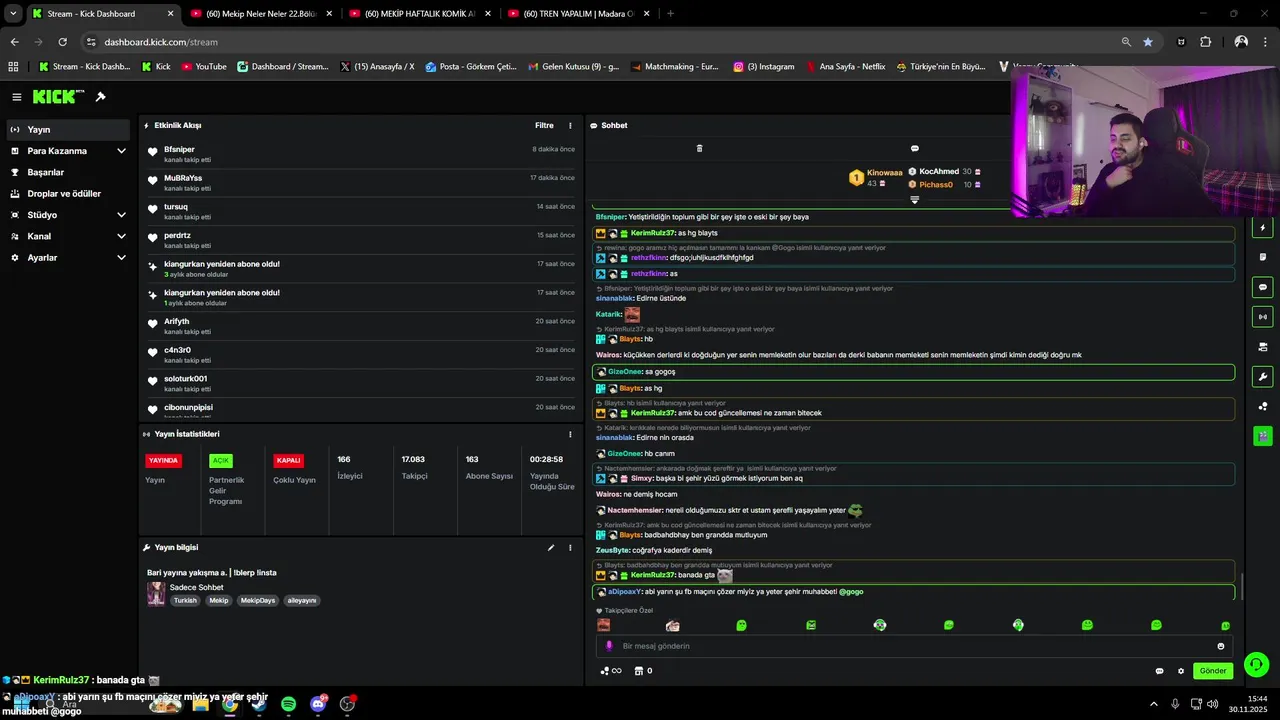Click chat bubble icon beside settings gear

[1159, 671]
